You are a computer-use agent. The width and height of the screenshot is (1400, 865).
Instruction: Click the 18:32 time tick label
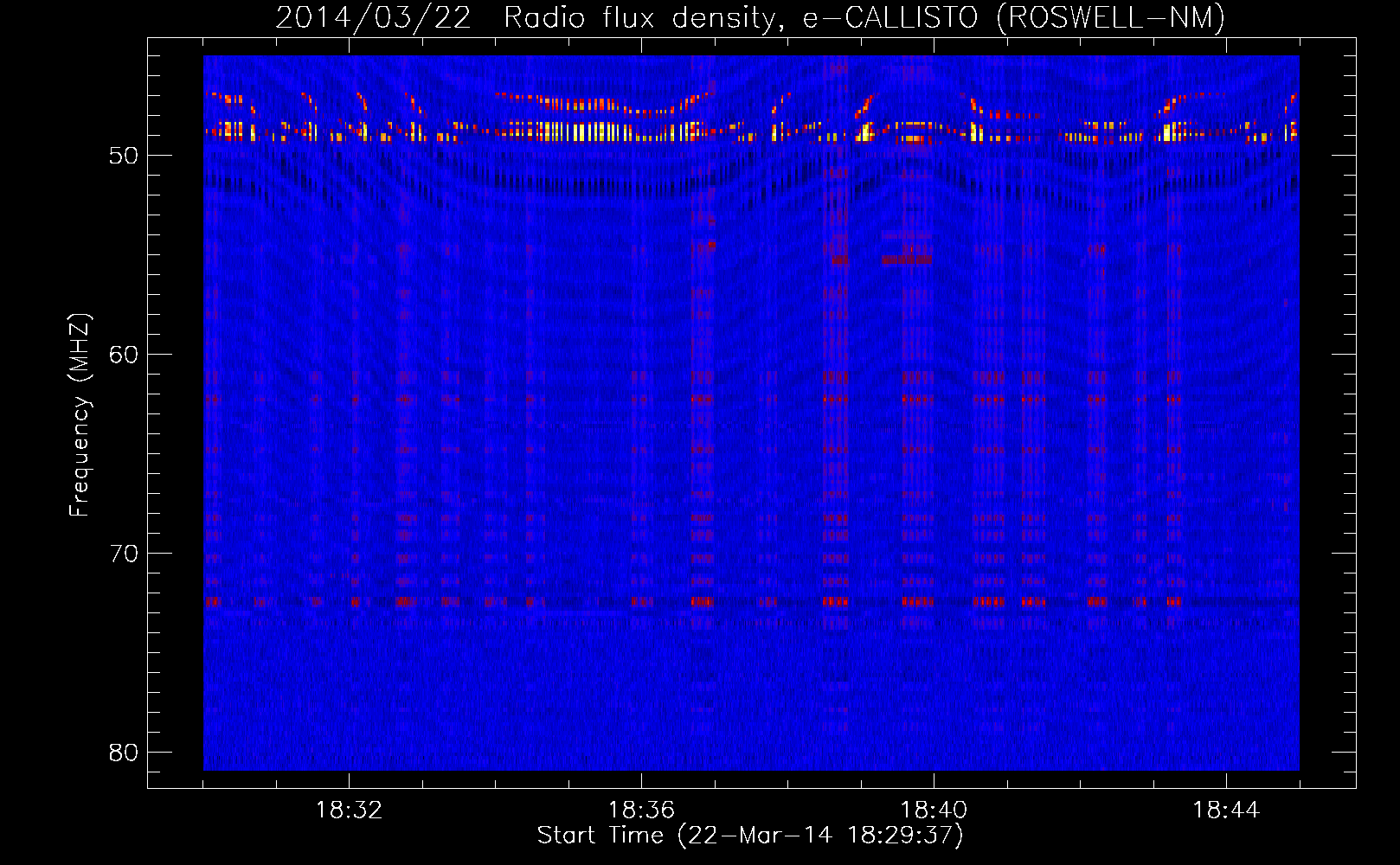tap(349, 811)
